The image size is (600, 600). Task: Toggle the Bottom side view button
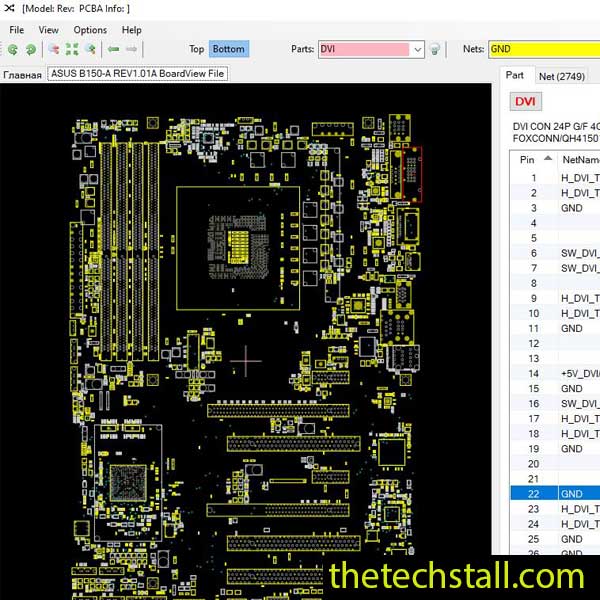coord(228,49)
